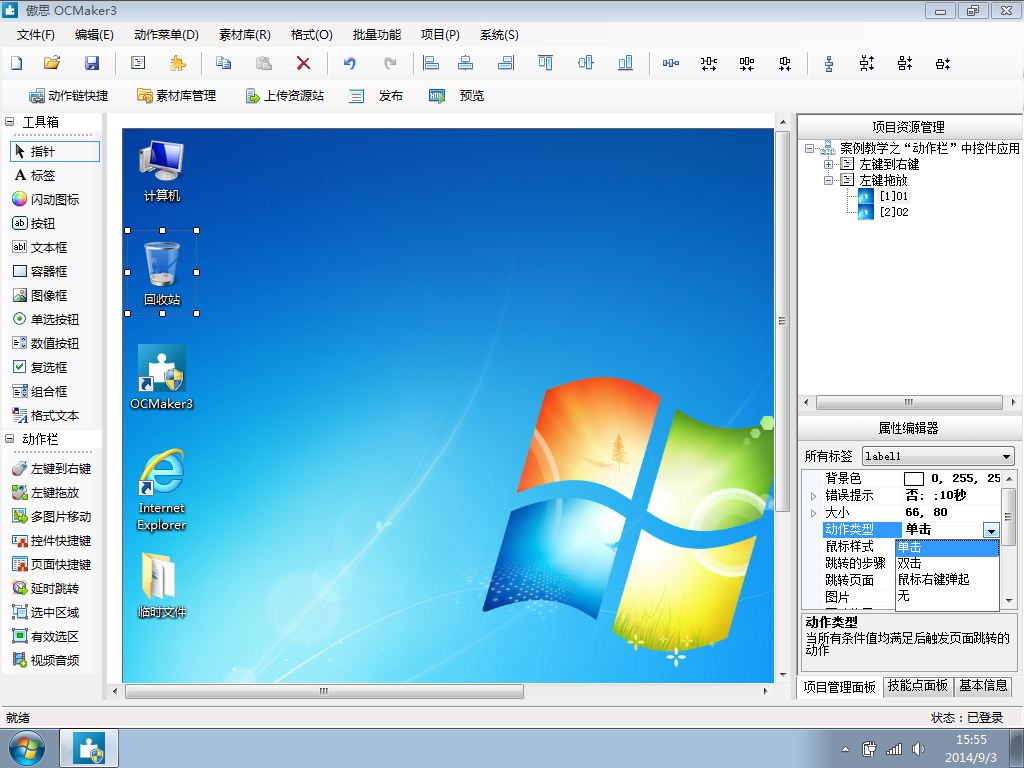Collapse the 工具箱 section
The width and height of the screenshot is (1024, 768).
10,121
